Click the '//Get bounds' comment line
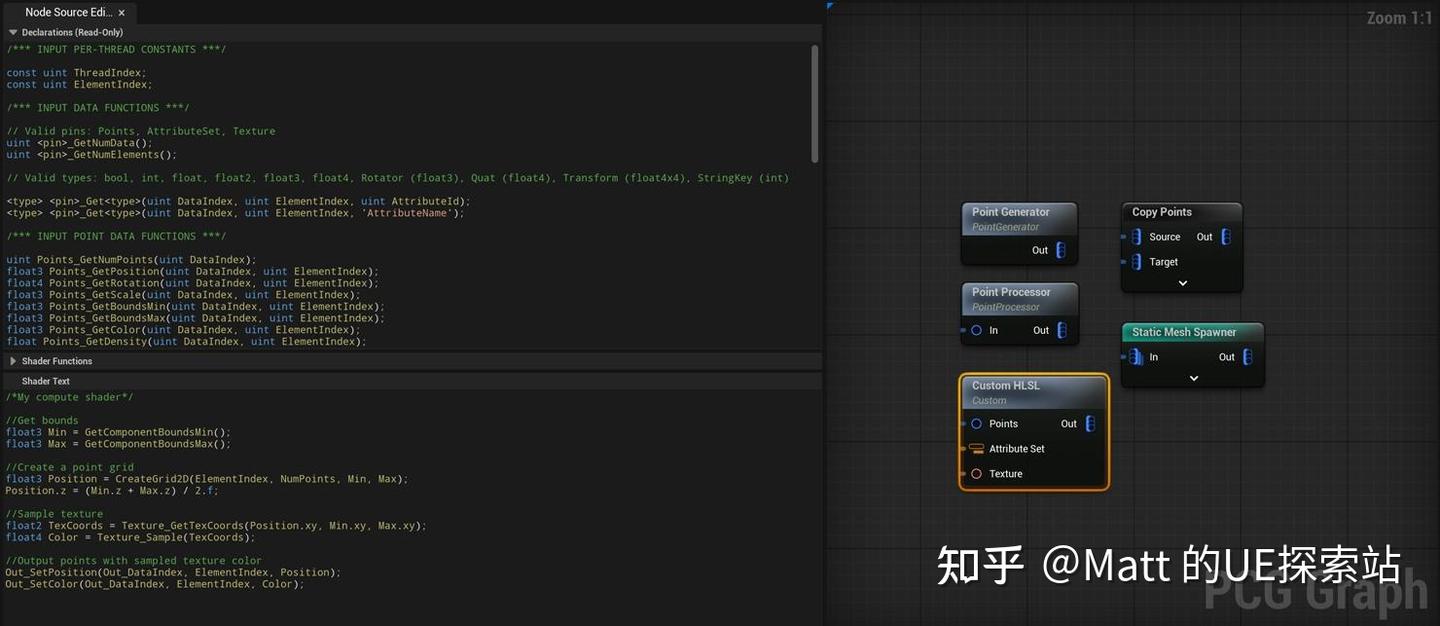Image resolution: width=1440 pixels, height=626 pixels. (42, 420)
